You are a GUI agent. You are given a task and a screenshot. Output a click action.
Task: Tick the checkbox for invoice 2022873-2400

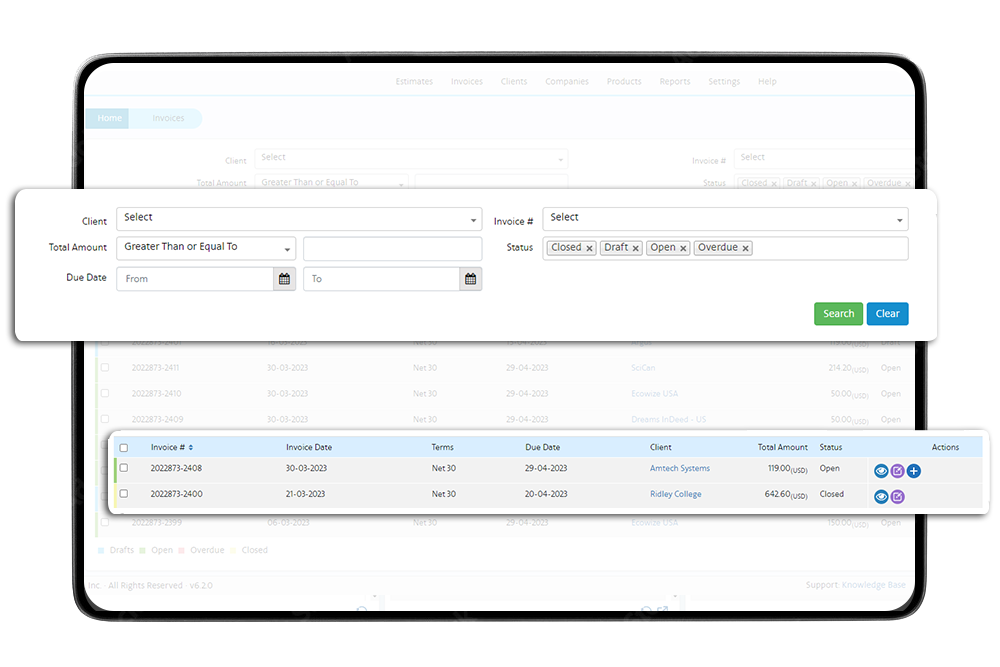click(x=124, y=494)
